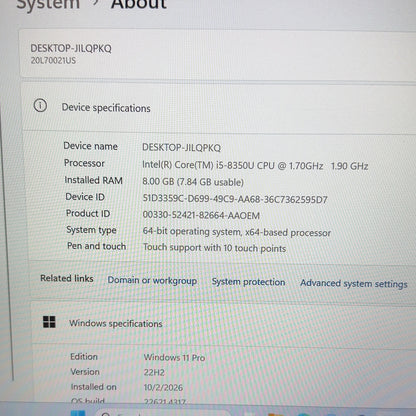Click the Device specifications info icon
Image resolution: width=416 pixels, height=416 pixels.
(x=40, y=106)
